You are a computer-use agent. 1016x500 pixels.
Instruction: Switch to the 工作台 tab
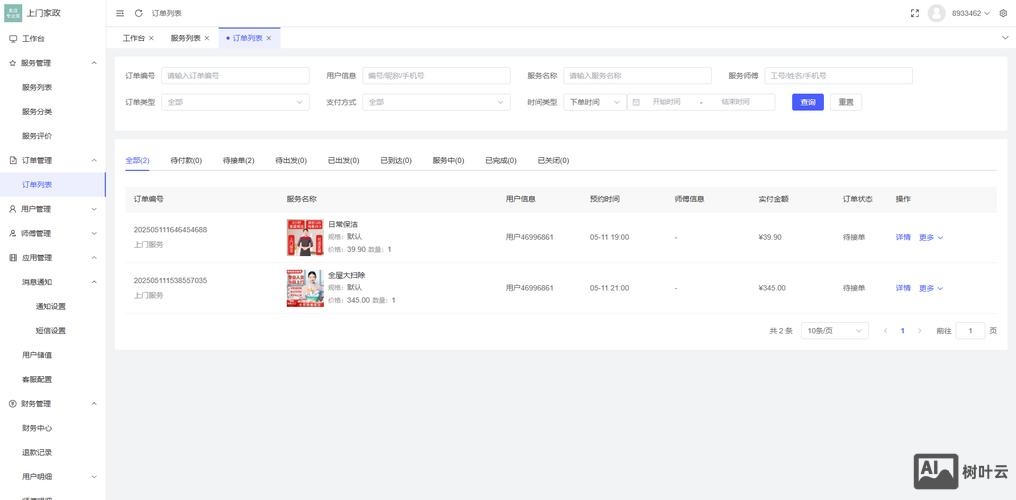coord(133,38)
